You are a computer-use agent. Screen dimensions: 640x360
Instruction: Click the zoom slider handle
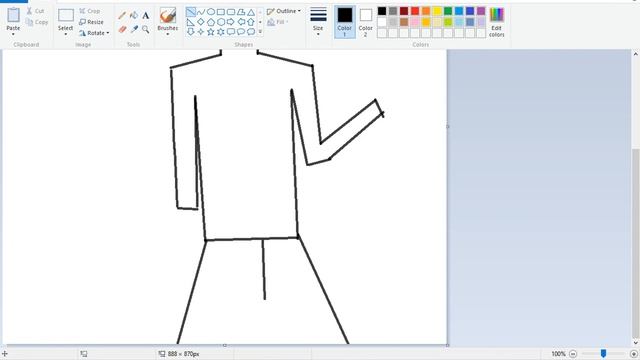(603, 353)
